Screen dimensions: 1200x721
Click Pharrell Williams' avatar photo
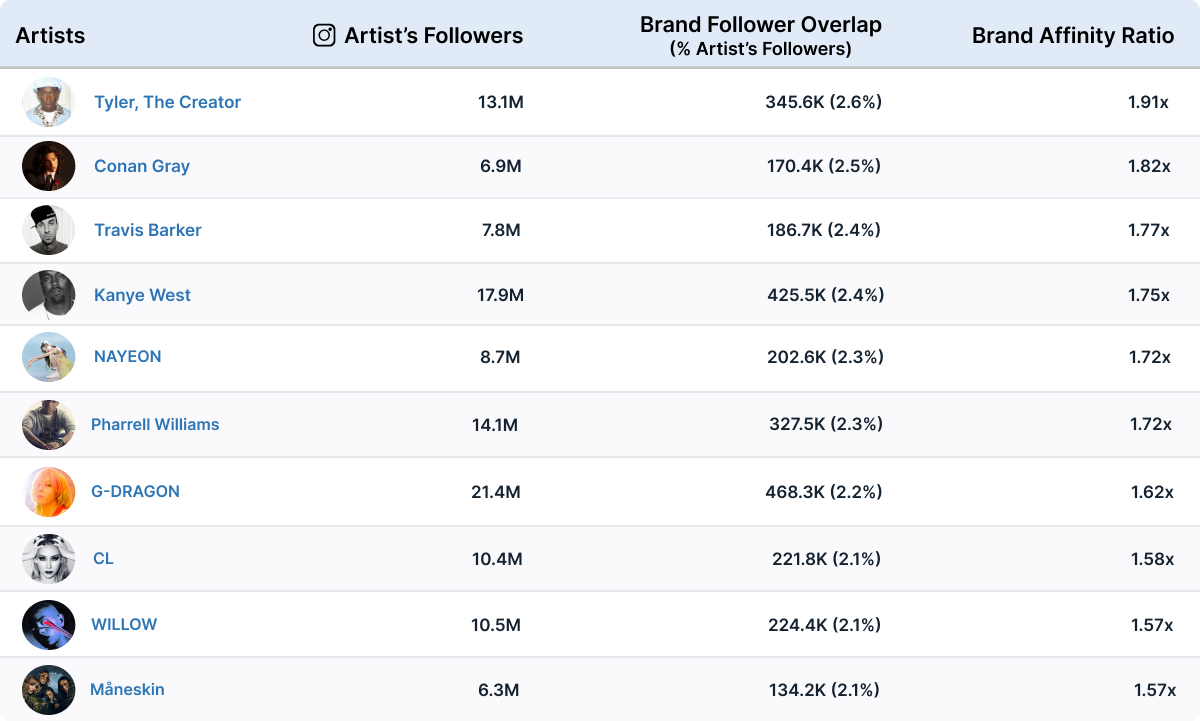click(48, 425)
